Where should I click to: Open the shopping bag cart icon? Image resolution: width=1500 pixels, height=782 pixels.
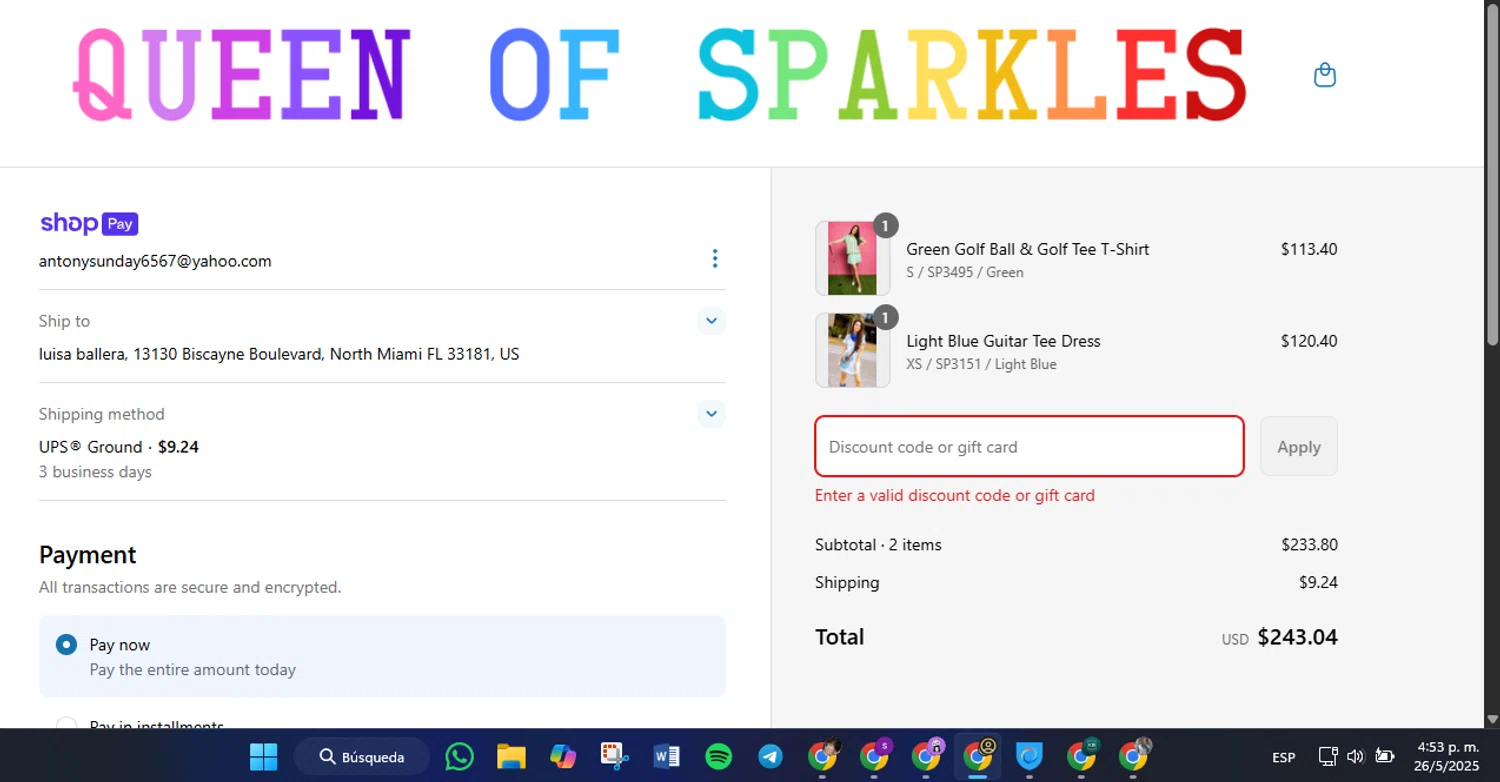pos(1325,75)
